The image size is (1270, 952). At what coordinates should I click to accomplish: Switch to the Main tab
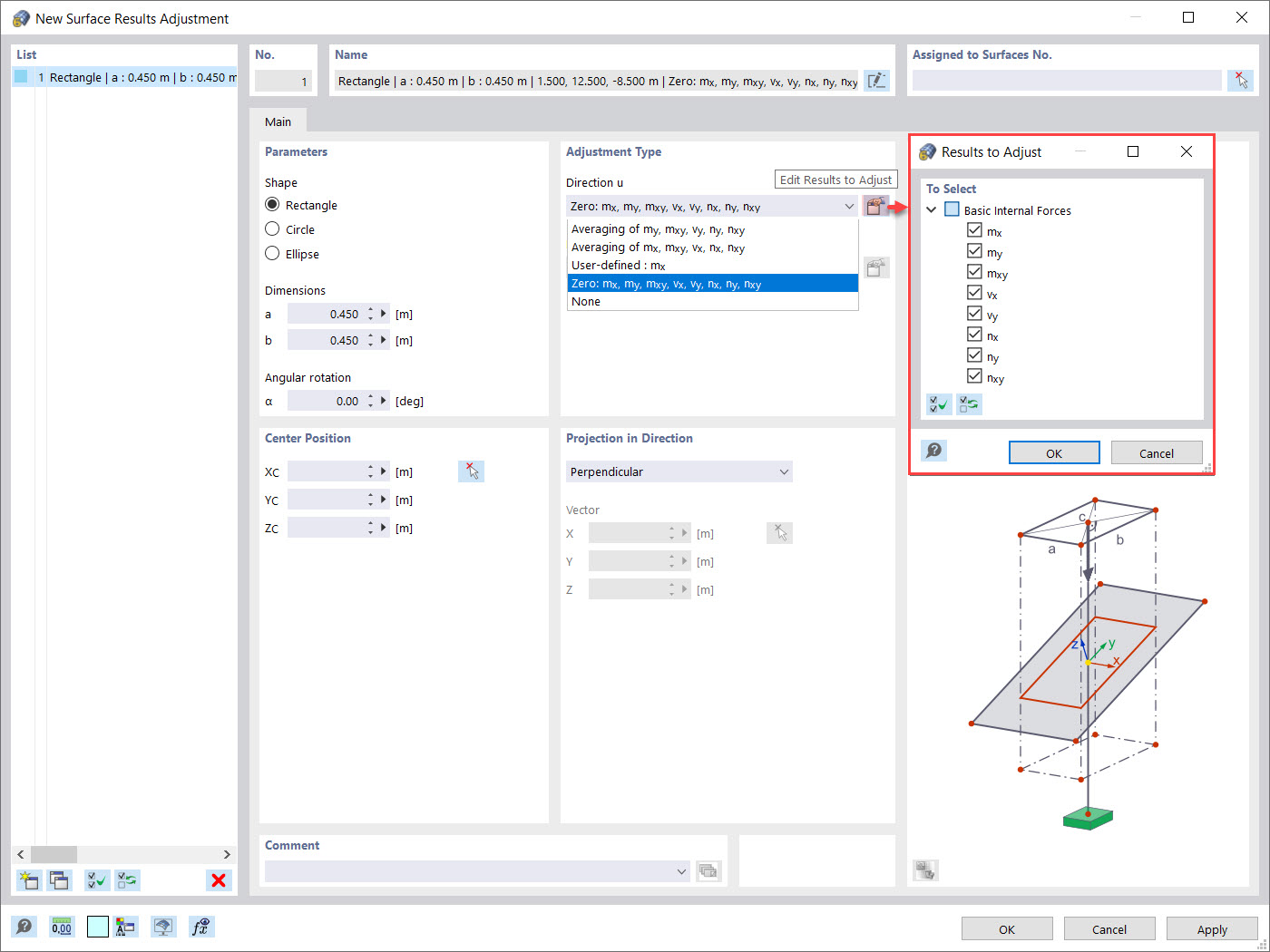(x=278, y=121)
